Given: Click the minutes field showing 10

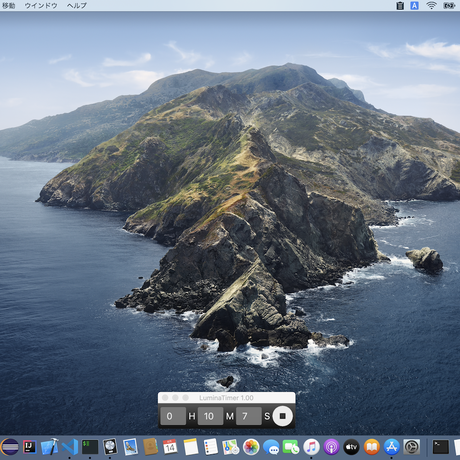Looking at the screenshot, I should pos(210,416).
